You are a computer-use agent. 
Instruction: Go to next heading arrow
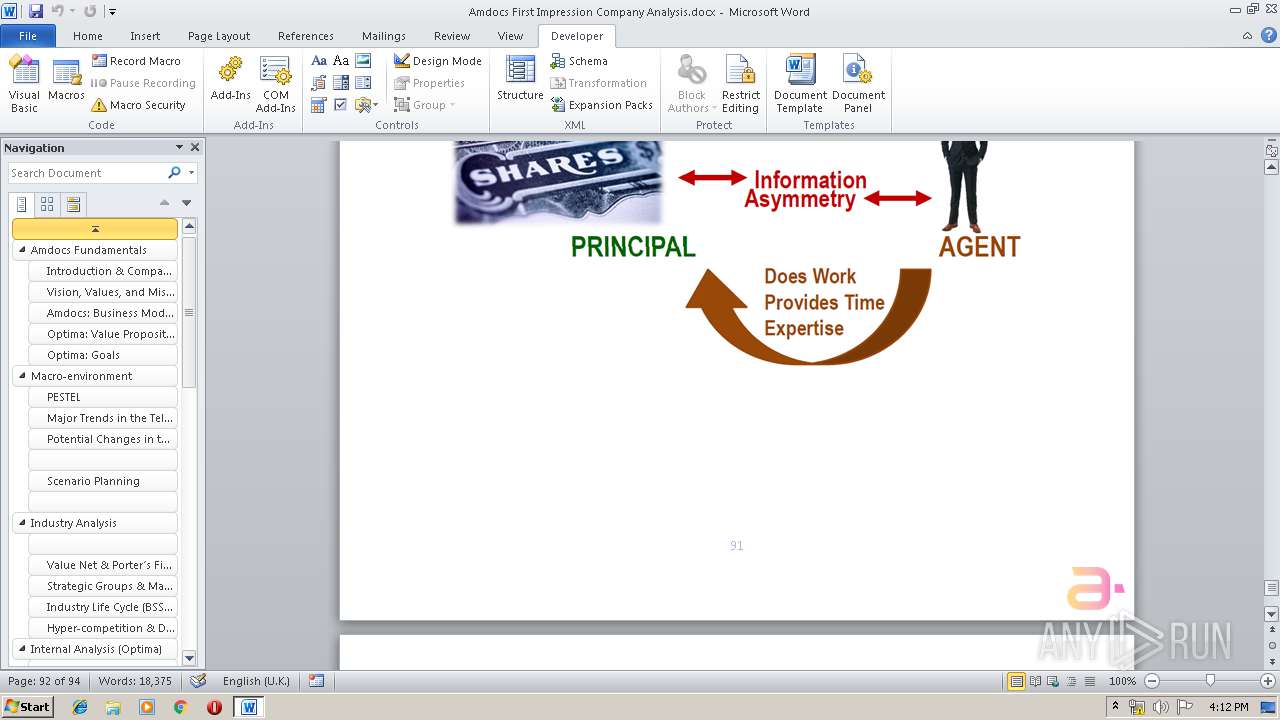pos(186,203)
